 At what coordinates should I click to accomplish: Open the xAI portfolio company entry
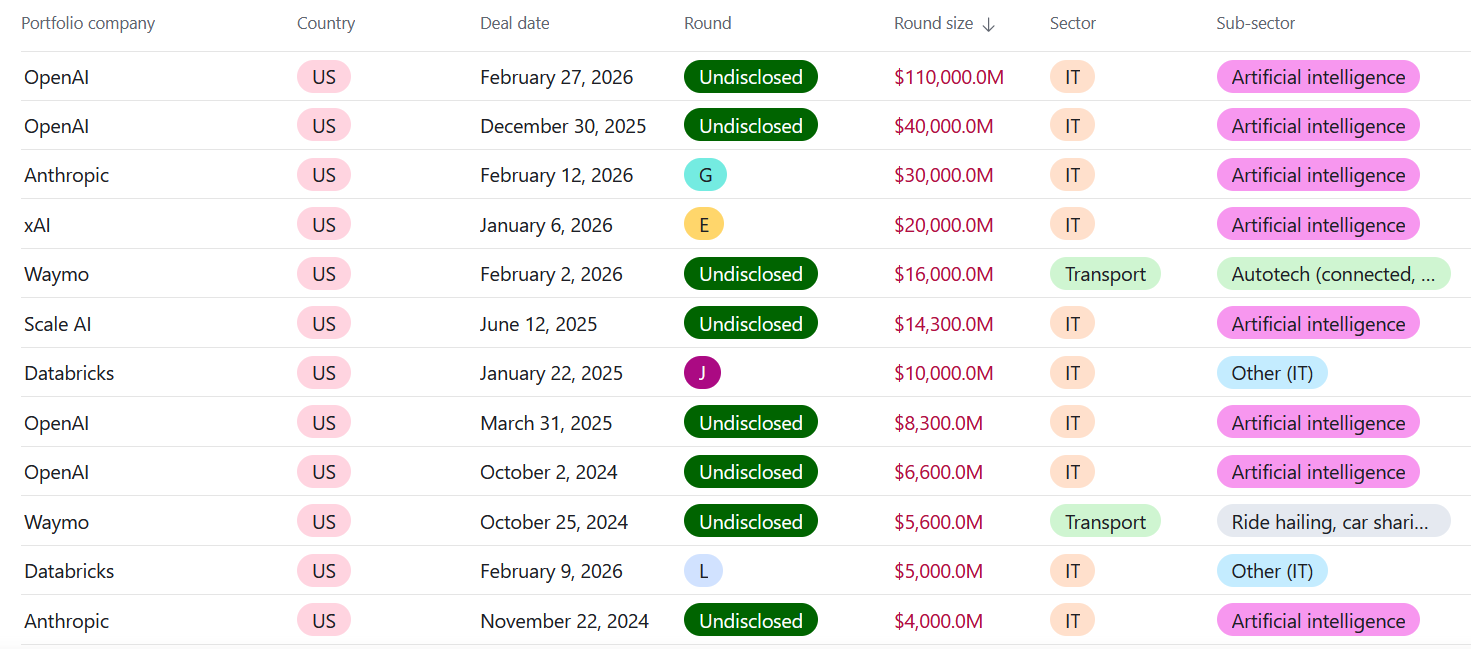tap(37, 225)
